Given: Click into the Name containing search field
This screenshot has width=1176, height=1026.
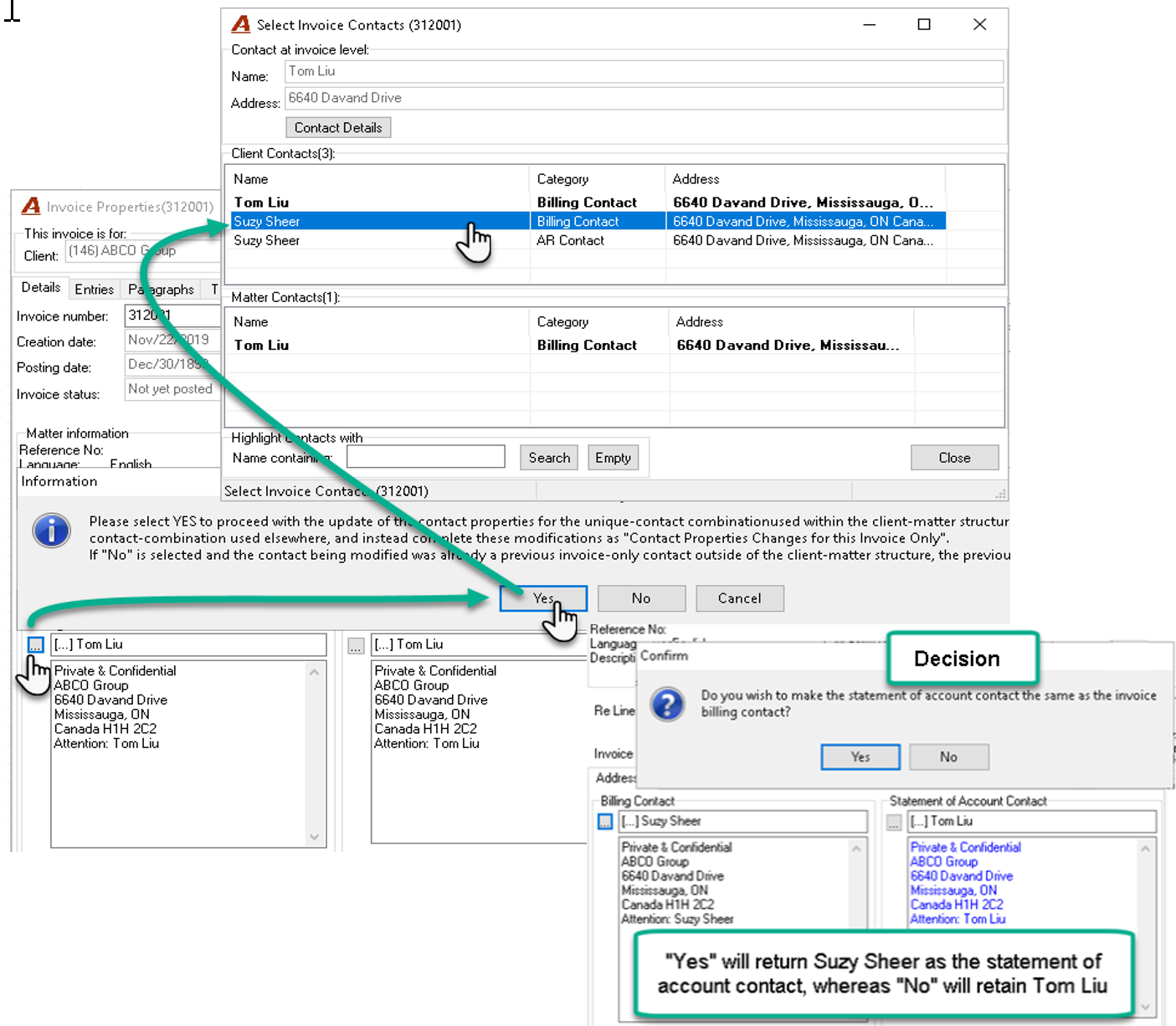Looking at the screenshot, I should [425, 457].
